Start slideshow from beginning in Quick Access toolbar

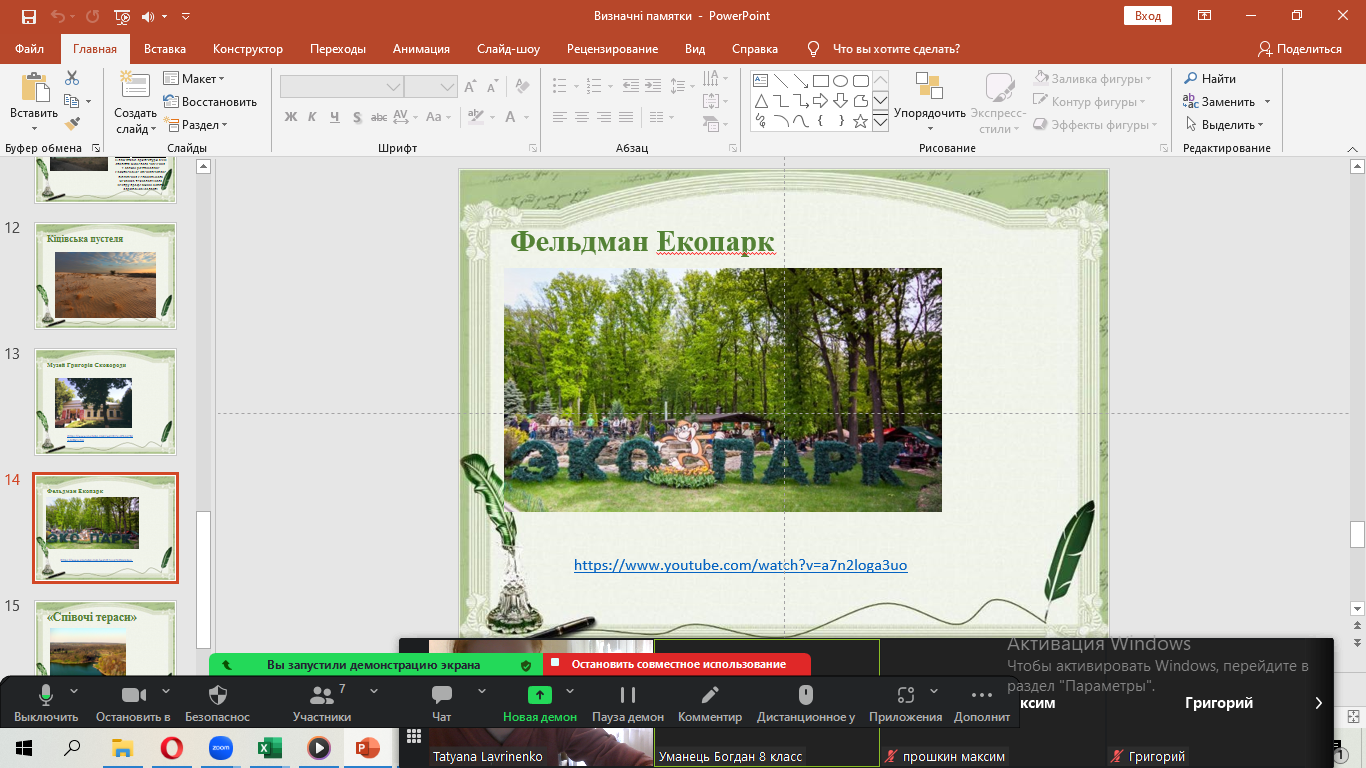click(122, 16)
